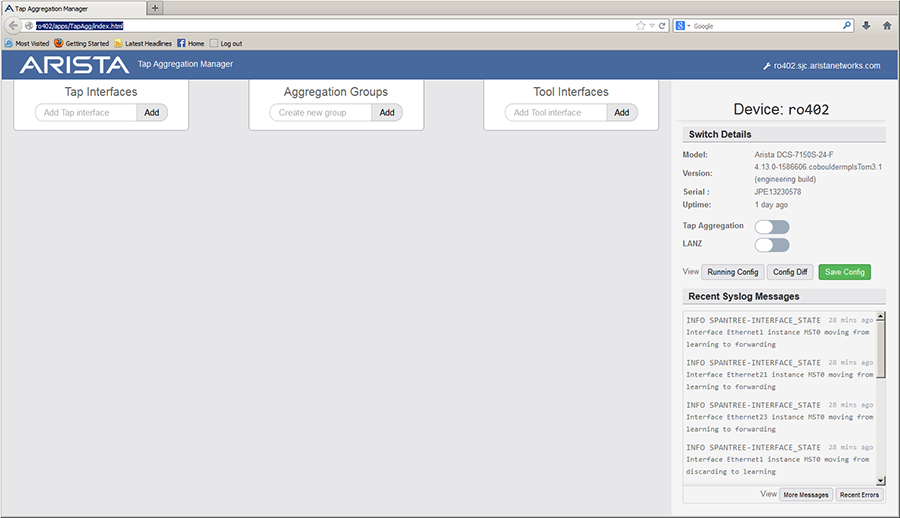Image resolution: width=900 pixels, height=518 pixels.
Task: View More Messages in syslog
Action: (x=806, y=494)
